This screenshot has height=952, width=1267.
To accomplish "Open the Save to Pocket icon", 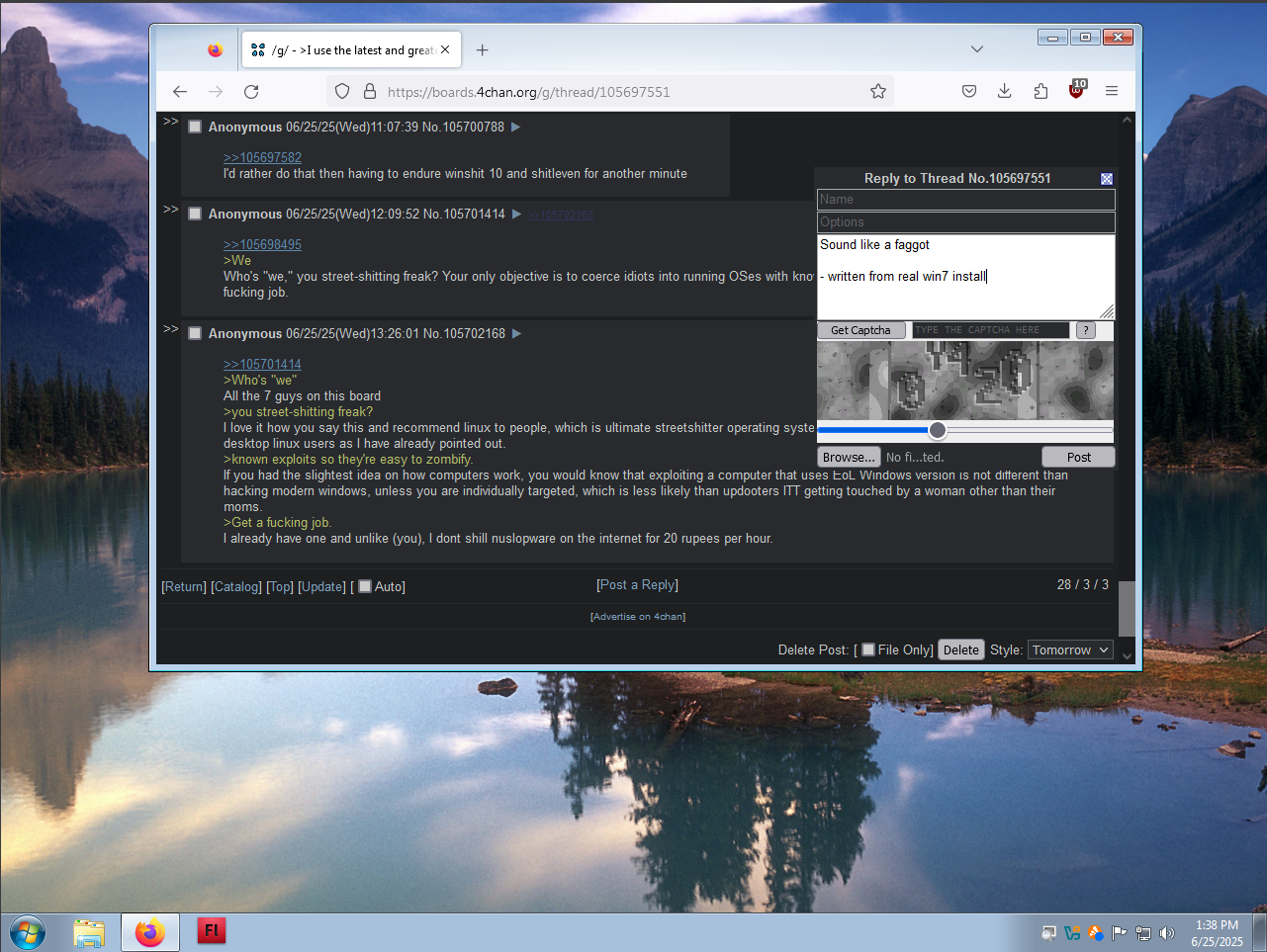I will click(969, 91).
